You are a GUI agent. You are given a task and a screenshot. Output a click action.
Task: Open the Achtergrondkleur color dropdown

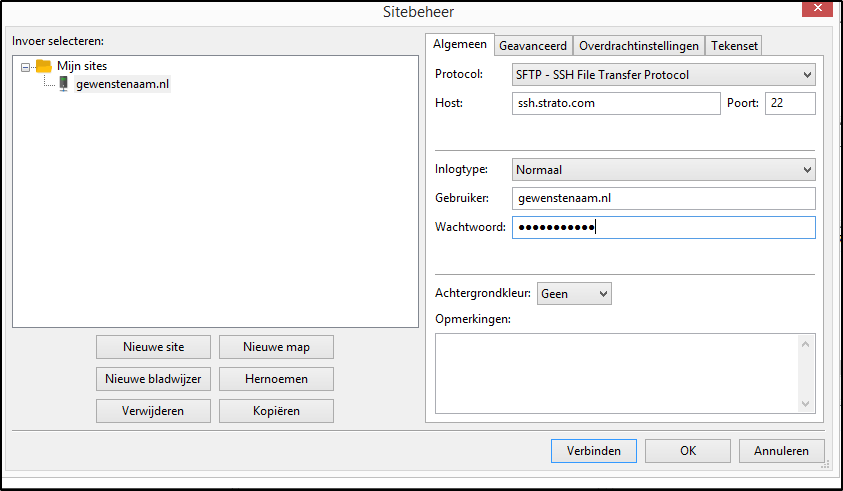coord(574,294)
